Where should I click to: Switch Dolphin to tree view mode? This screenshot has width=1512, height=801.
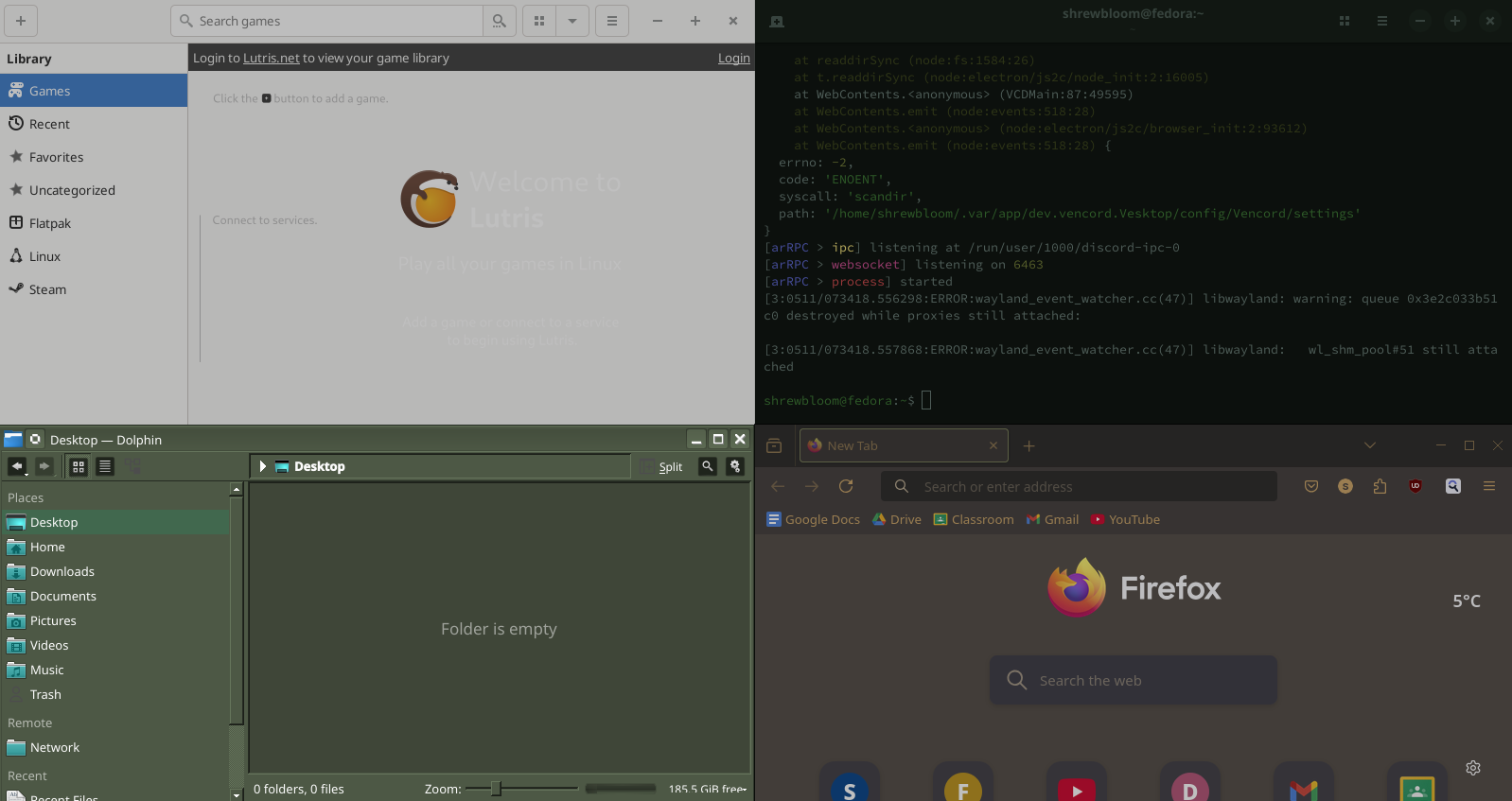coord(132,466)
